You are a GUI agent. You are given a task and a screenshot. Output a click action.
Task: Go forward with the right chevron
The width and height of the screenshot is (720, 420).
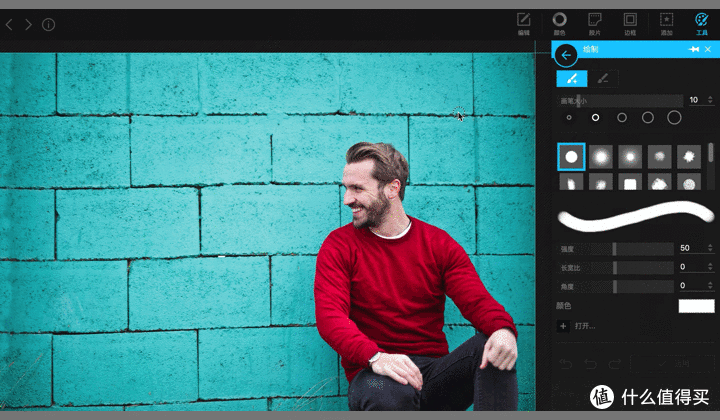pos(28,24)
